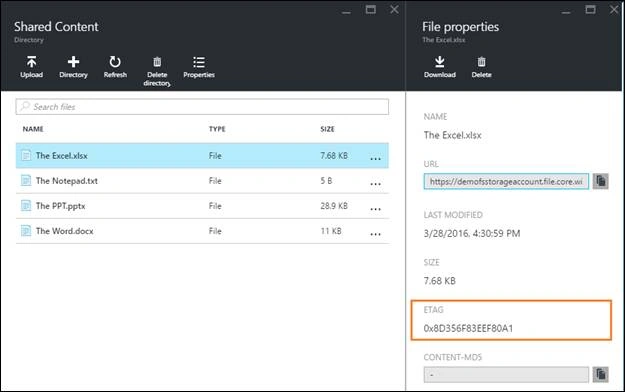Maximize the File properties blade
The height and width of the screenshot is (392, 625).
click(590, 10)
